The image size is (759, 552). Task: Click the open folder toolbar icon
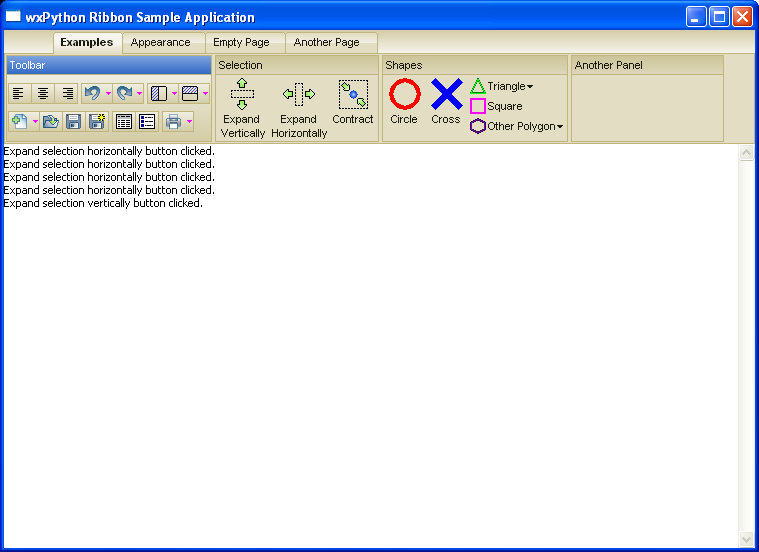[50, 122]
